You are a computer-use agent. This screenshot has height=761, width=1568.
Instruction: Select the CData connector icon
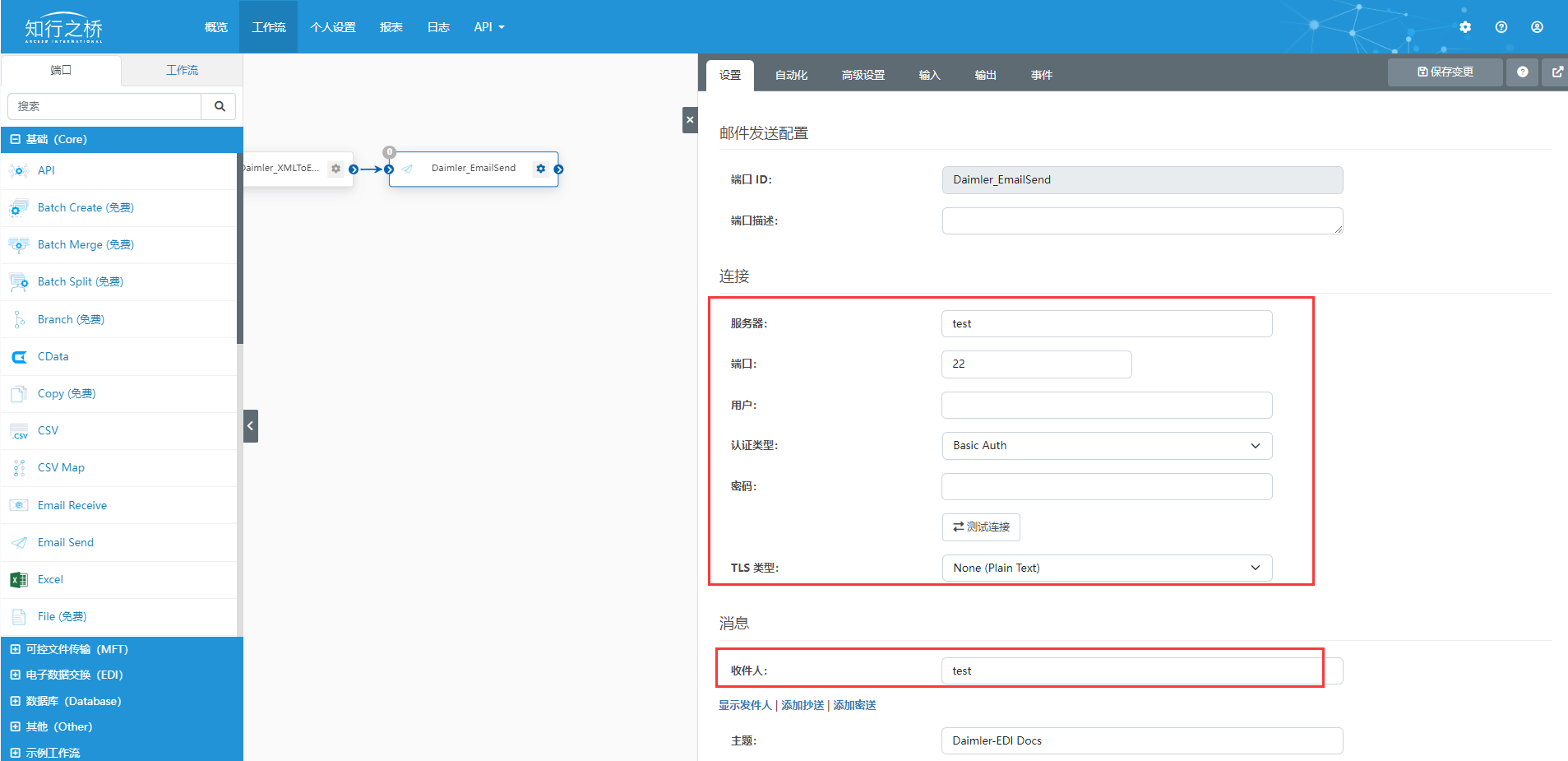coord(18,356)
